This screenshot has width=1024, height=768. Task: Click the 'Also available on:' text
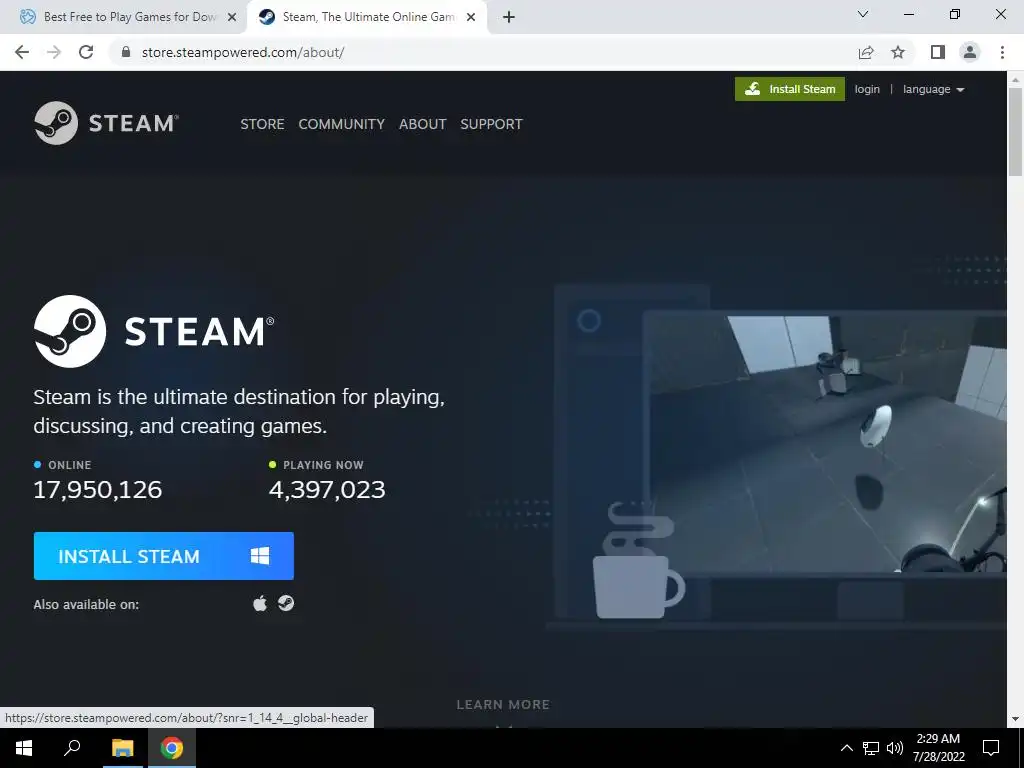tap(86, 605)
